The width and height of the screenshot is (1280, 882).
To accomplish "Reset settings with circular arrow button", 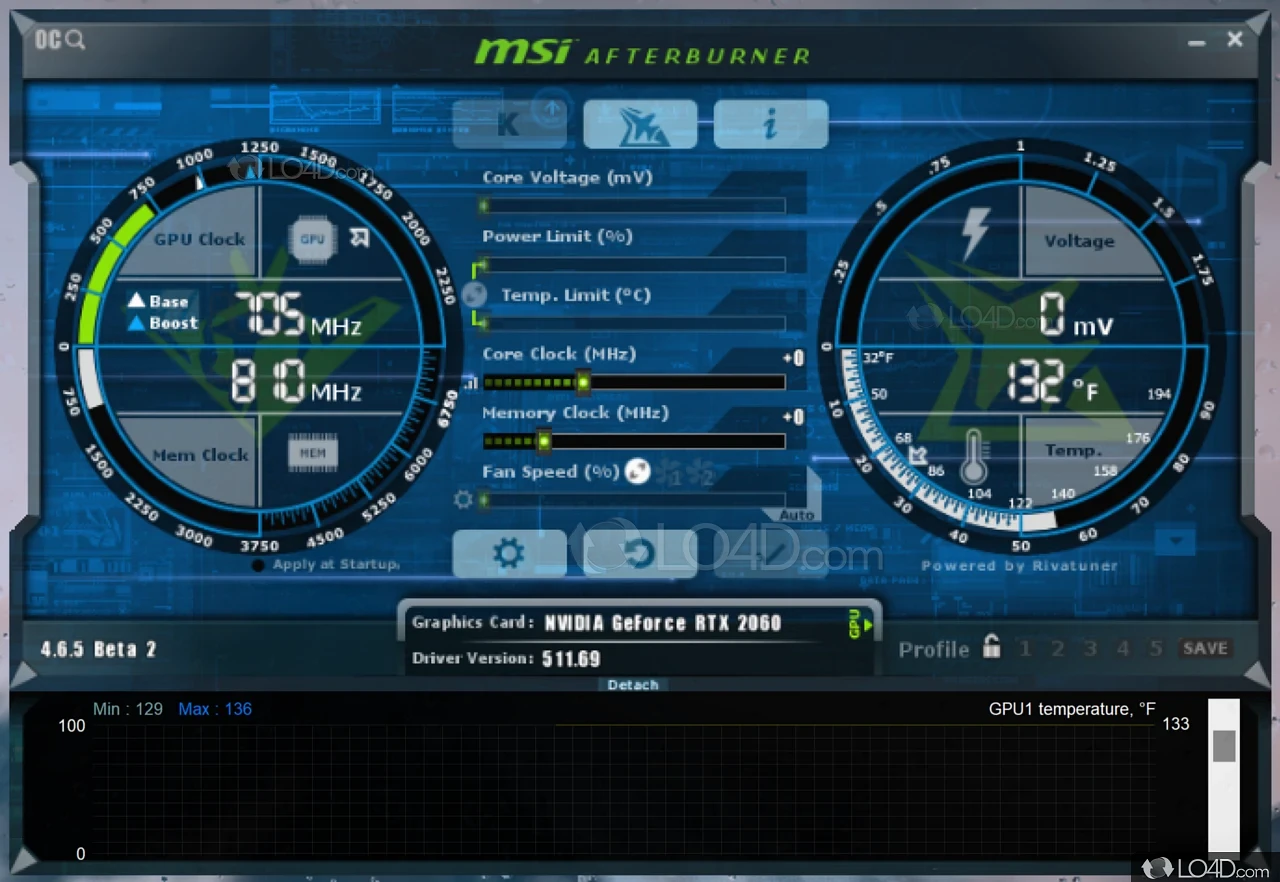I will [x=640, y=553].
